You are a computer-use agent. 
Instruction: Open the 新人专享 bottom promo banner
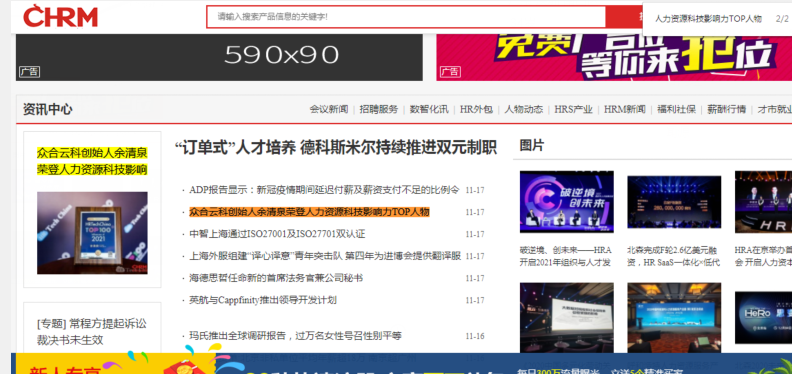(x=401, y=363)
